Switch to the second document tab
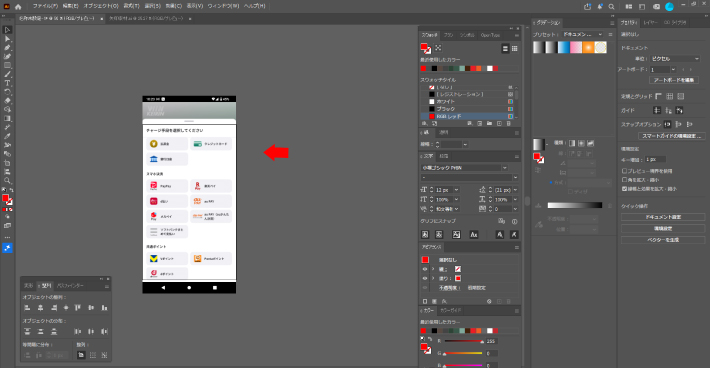 pos(146,19)
